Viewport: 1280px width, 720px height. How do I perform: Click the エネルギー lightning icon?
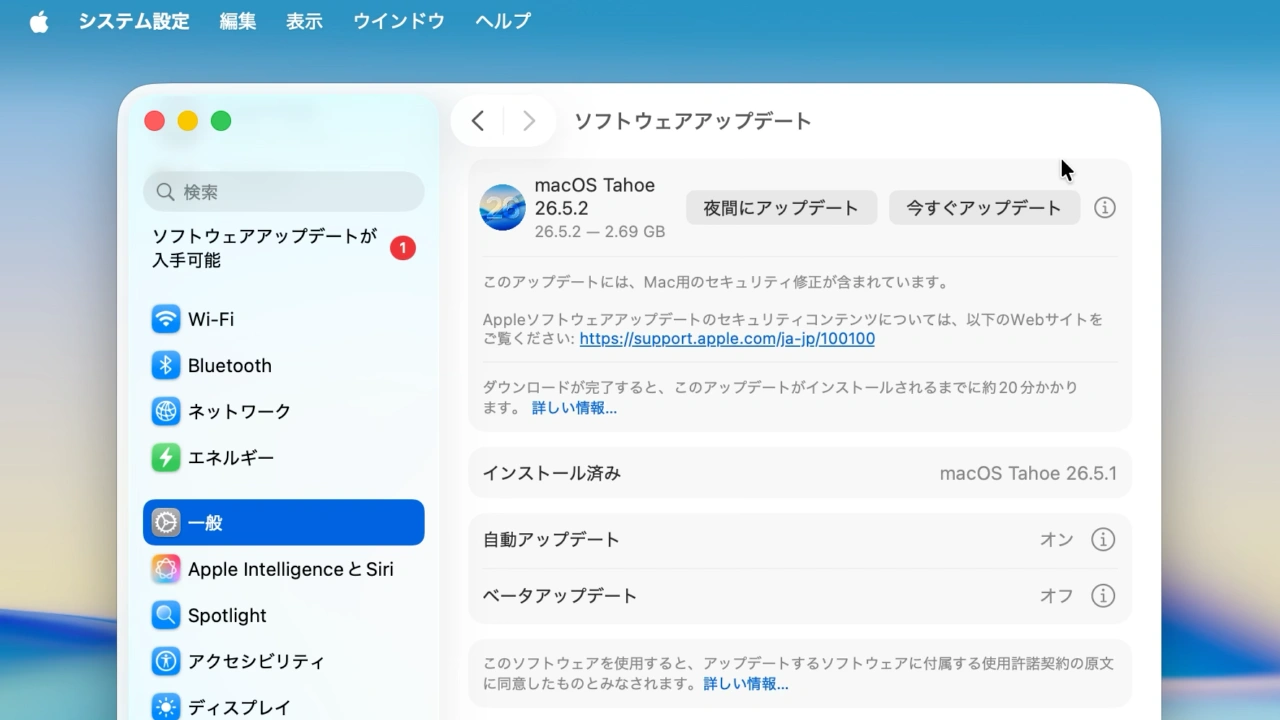[x=166, y=457]
